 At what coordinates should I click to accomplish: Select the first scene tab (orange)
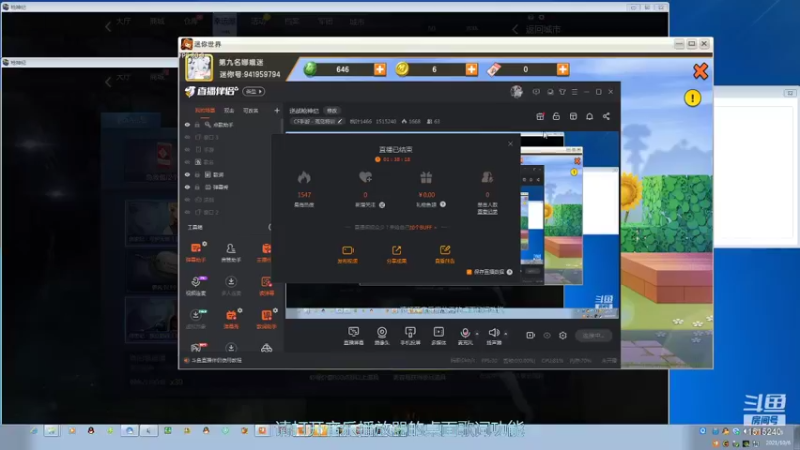click(x=205, y=110)
